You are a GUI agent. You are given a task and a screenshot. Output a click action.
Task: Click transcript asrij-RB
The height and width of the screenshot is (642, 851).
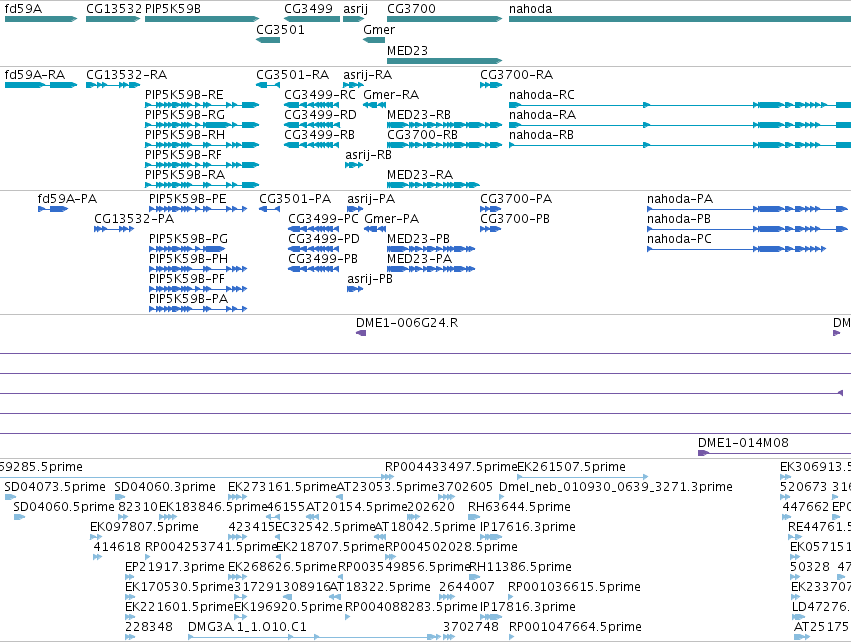coord(369,155)
